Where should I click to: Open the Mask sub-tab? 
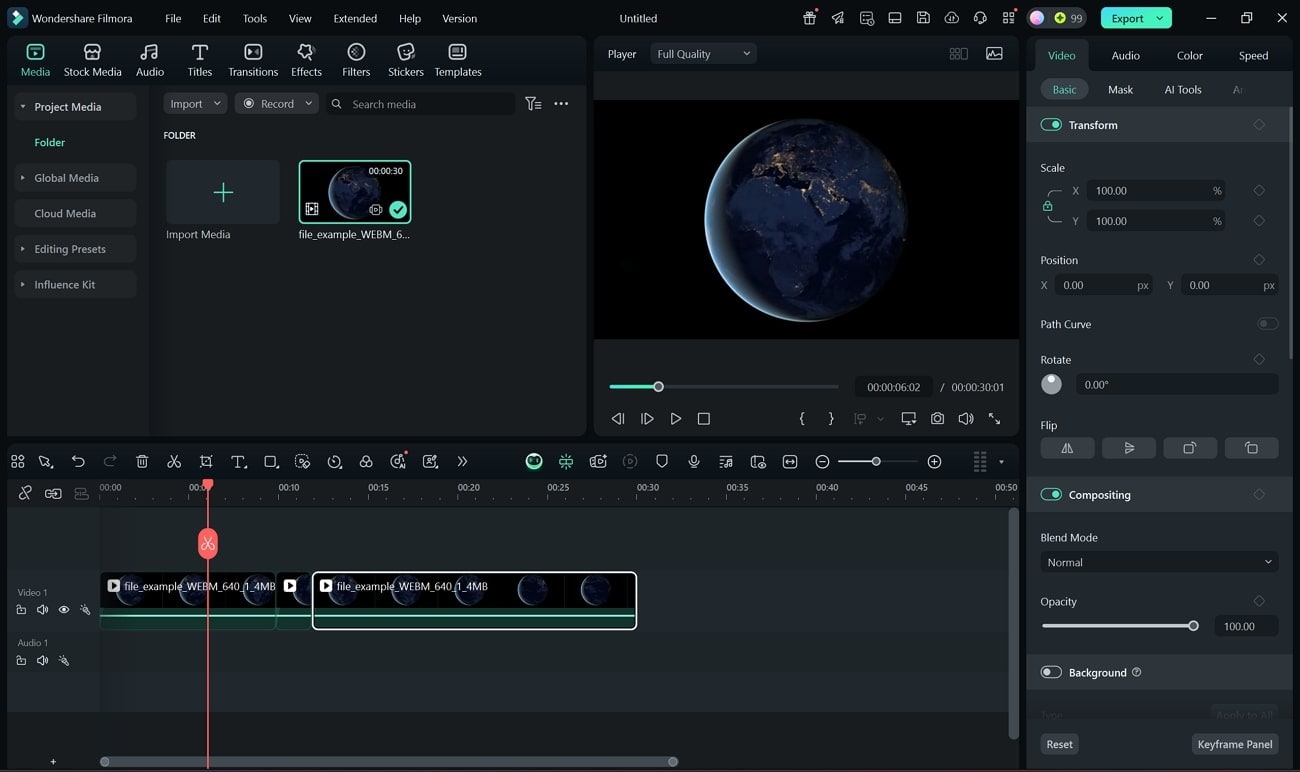1120,90
